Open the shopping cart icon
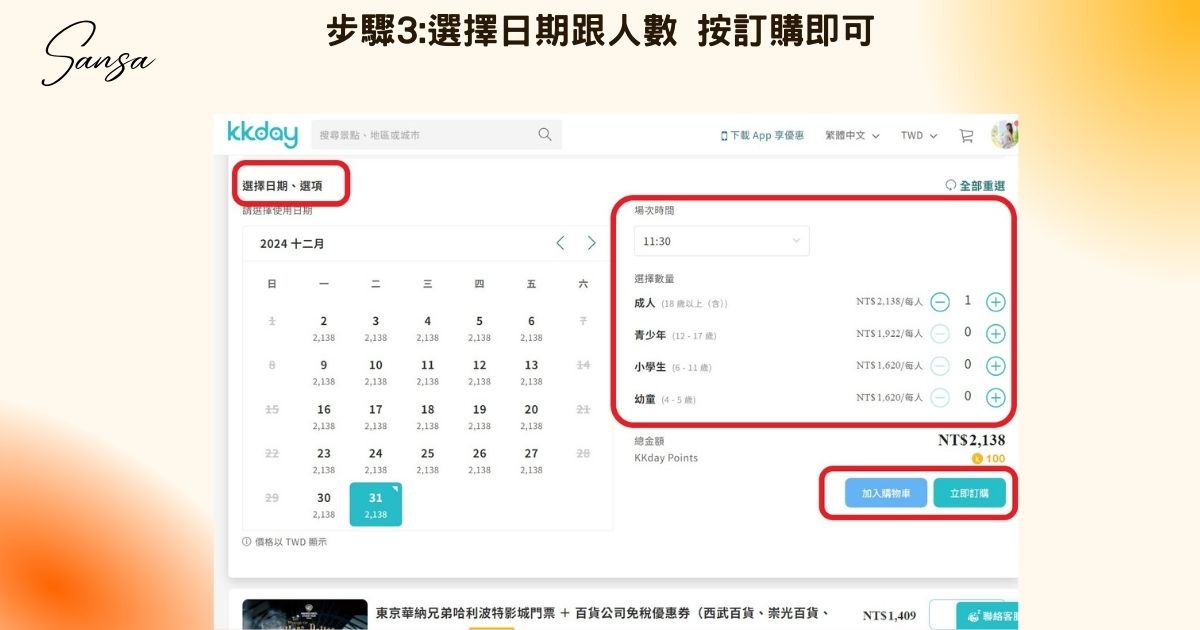This screenshot has height=630, width=1200. tap(966, 135)
